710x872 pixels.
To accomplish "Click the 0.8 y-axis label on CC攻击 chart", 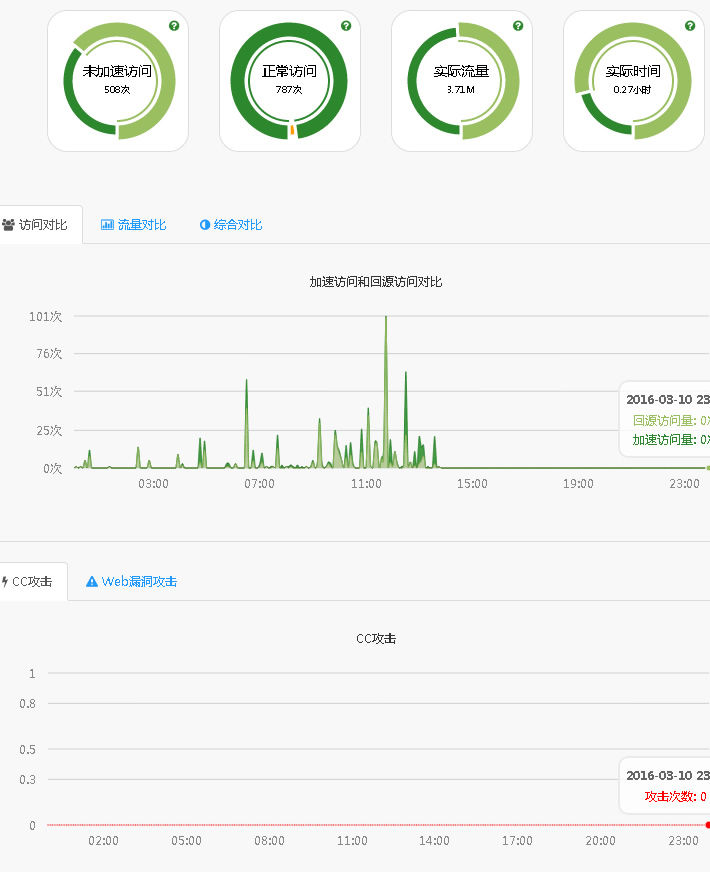I will point(28,703).
